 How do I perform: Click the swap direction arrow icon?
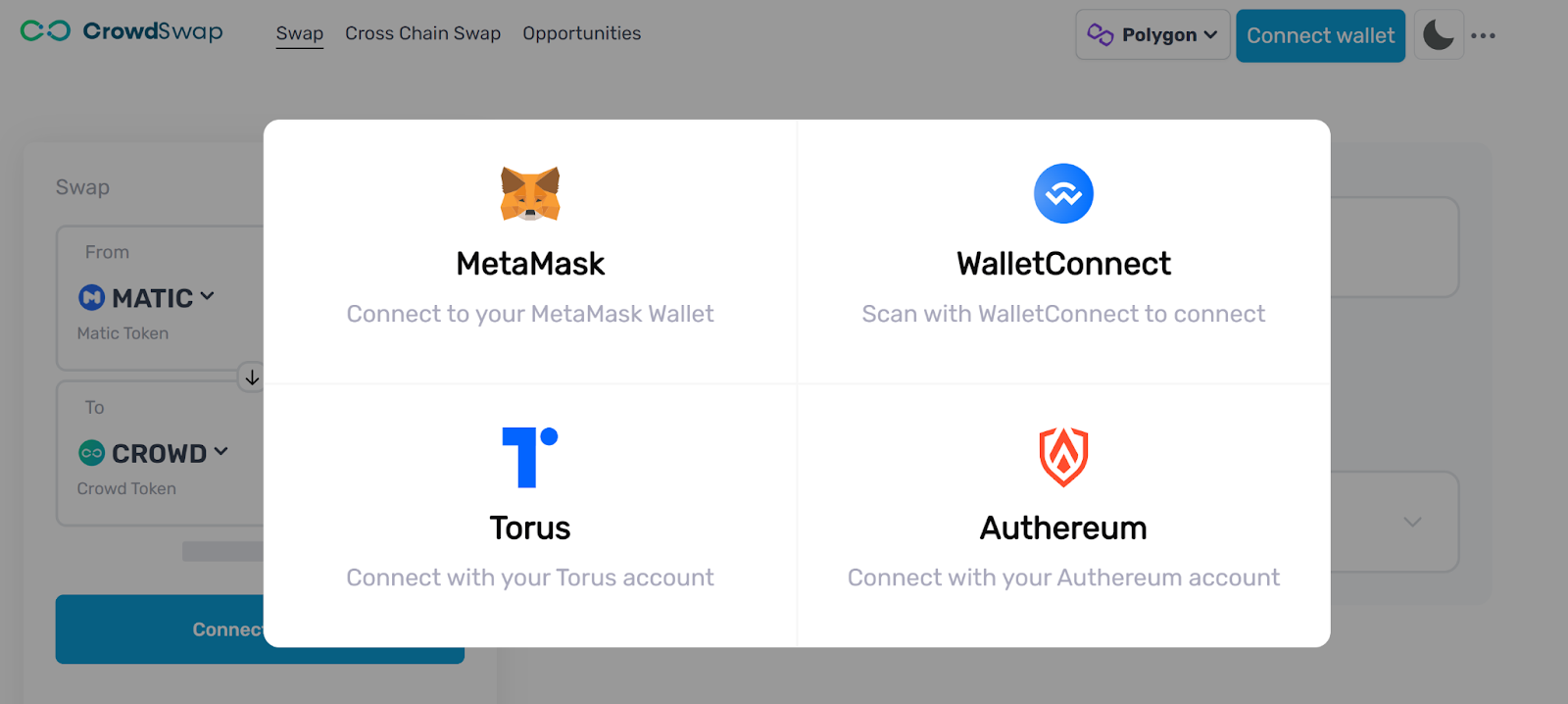[252, 377]
